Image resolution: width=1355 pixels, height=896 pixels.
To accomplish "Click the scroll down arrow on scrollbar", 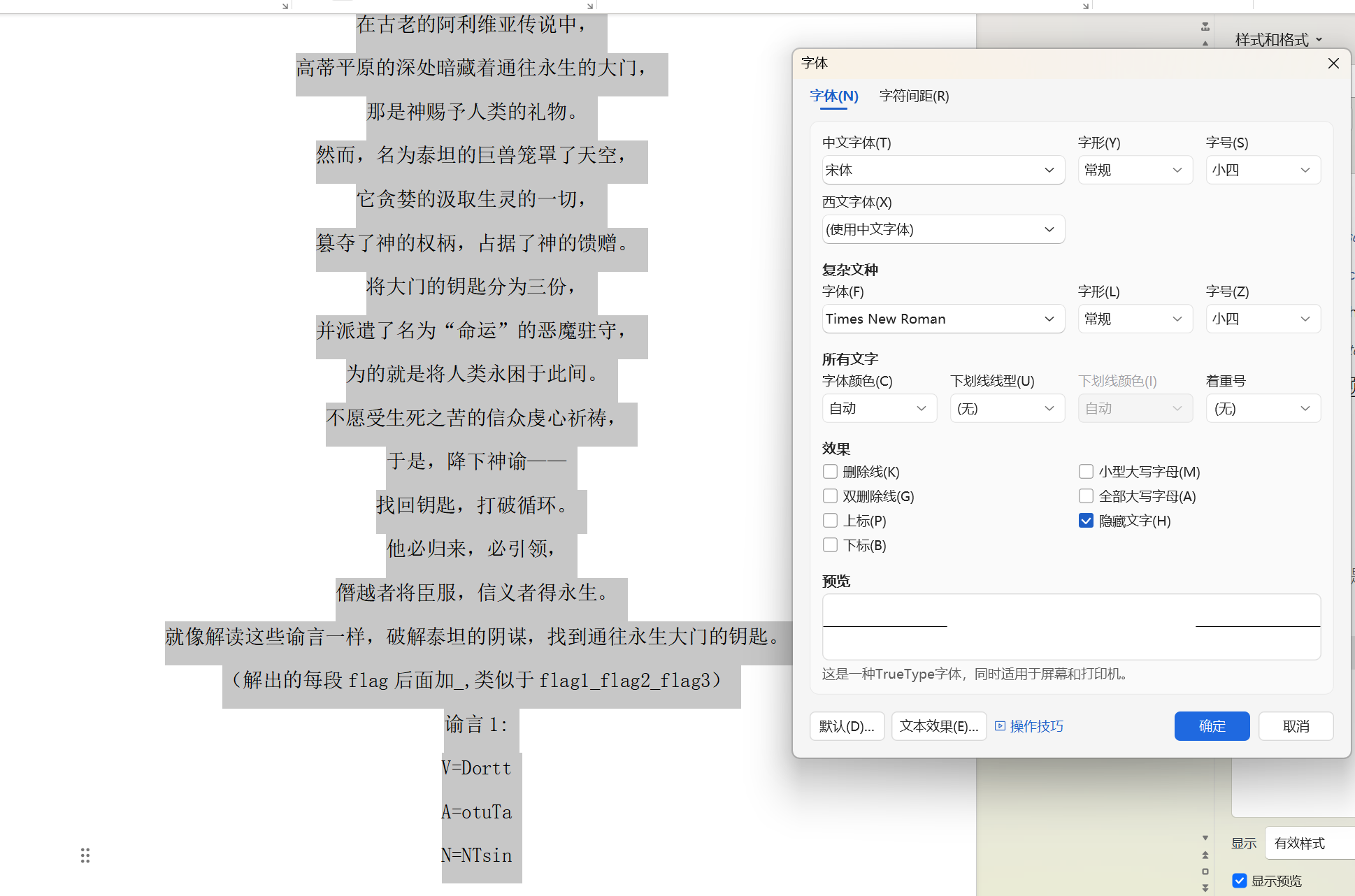I will [1205, 838].
